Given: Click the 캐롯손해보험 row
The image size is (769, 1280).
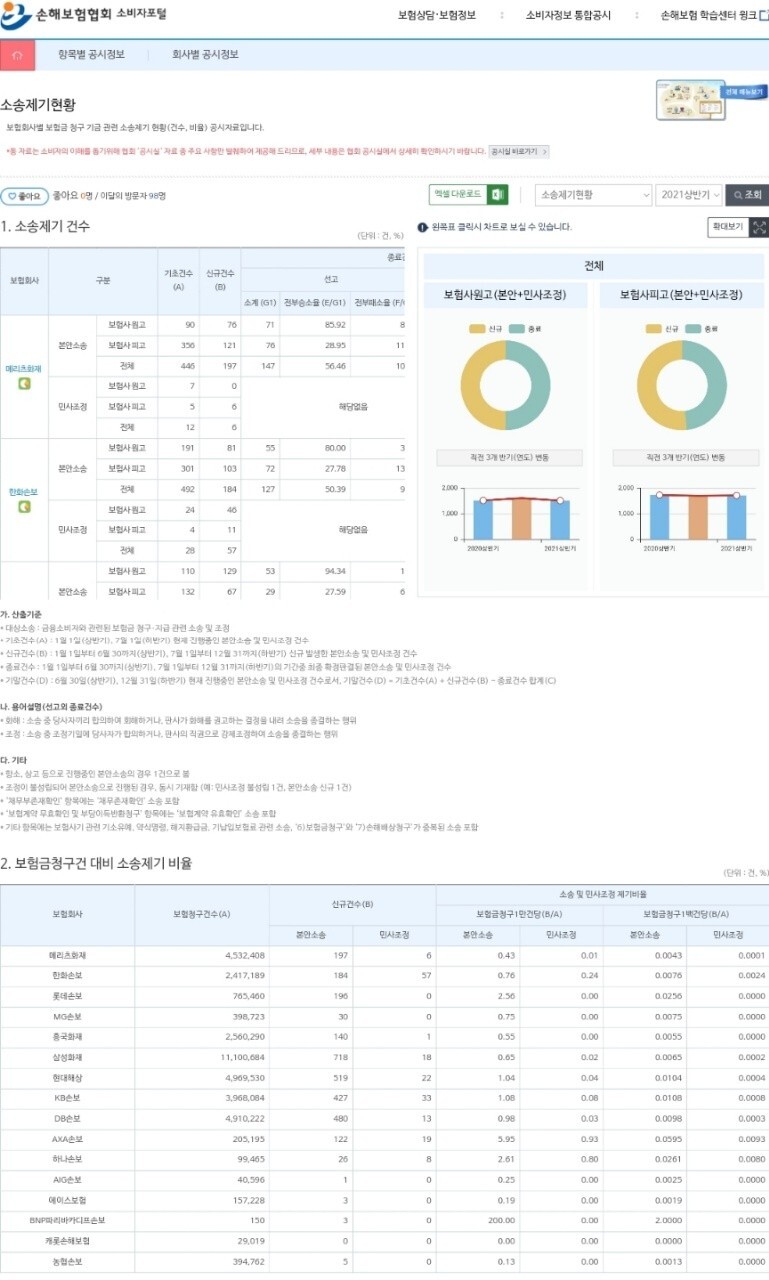Looking at the screenshot, I should (384, 1240).
